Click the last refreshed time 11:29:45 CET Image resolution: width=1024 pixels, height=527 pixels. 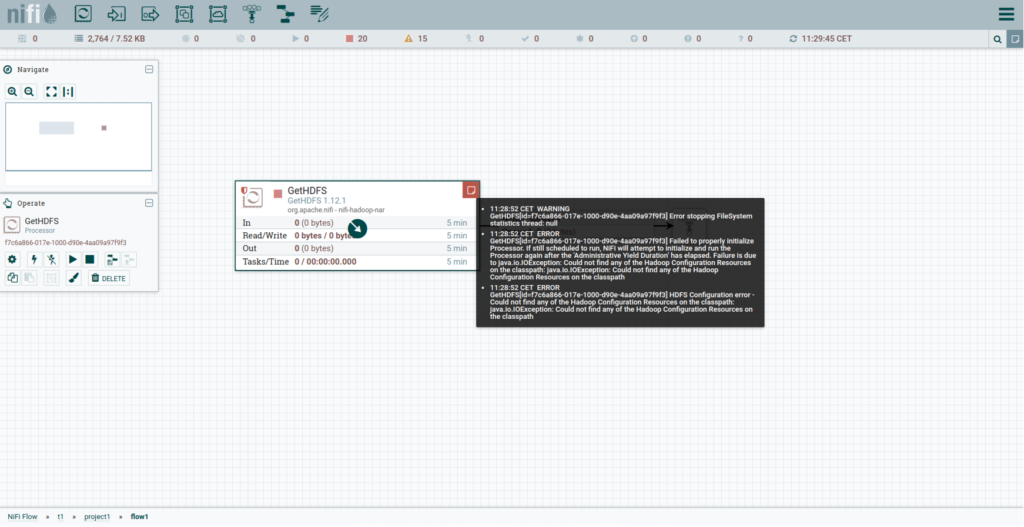pos(826,39)
